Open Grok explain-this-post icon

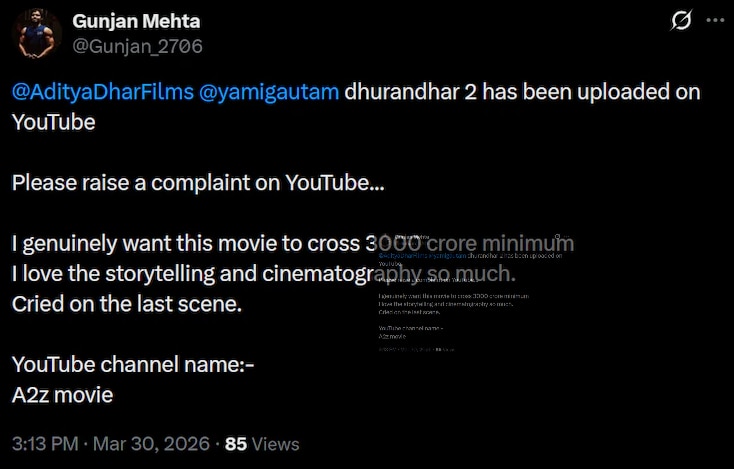[x=683, y=20]
